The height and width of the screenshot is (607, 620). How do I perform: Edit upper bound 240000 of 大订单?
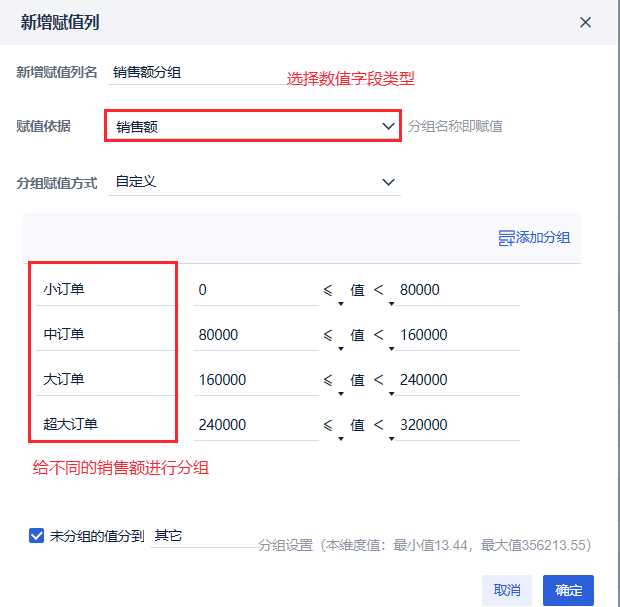click(457, 380)
